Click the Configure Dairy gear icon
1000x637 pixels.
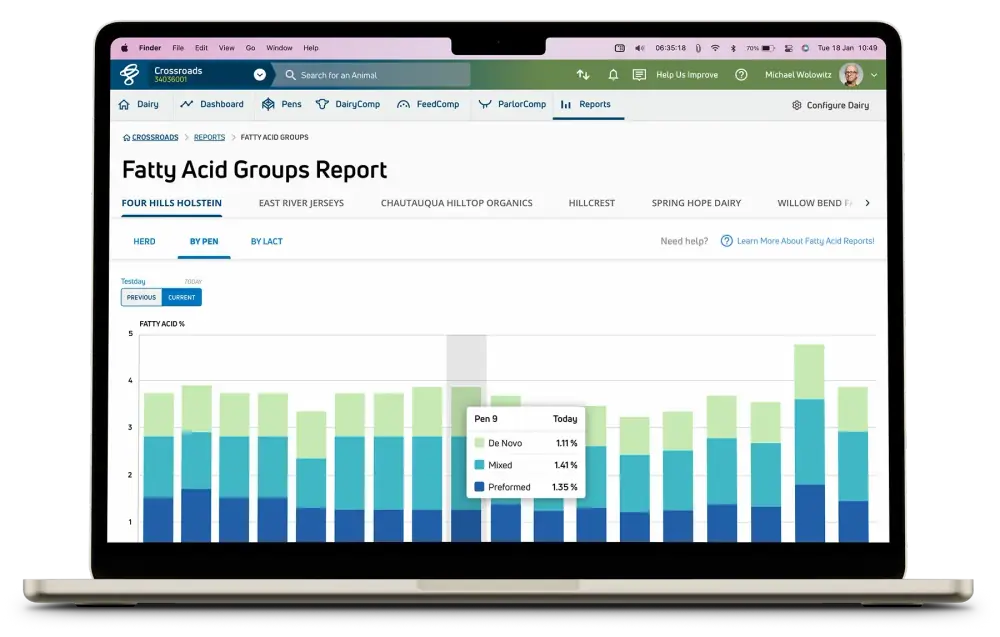797,105
